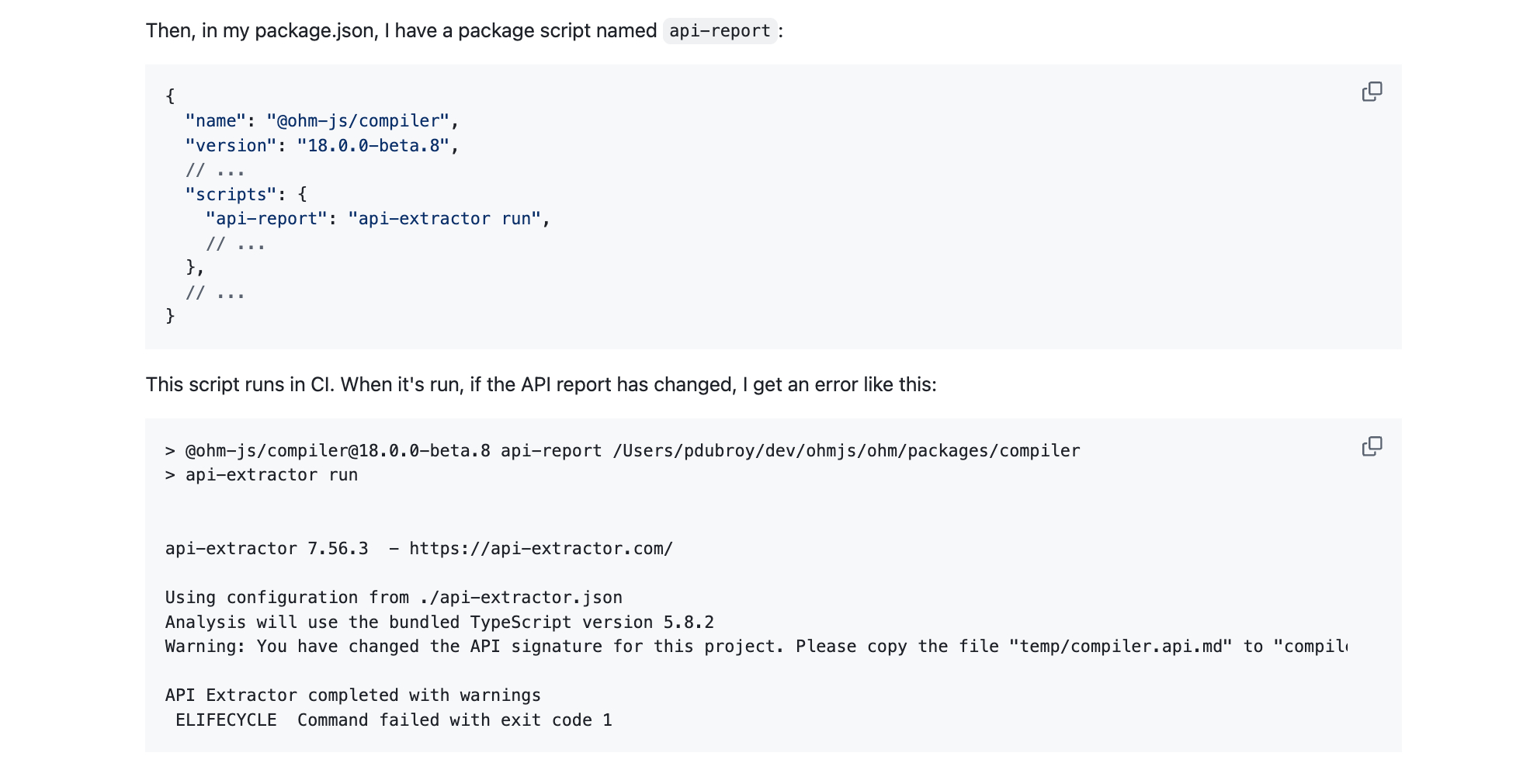Click the "name" key in JSON
The width and height of the screenshot is (1537, 784).
click(x=215, y=121)
